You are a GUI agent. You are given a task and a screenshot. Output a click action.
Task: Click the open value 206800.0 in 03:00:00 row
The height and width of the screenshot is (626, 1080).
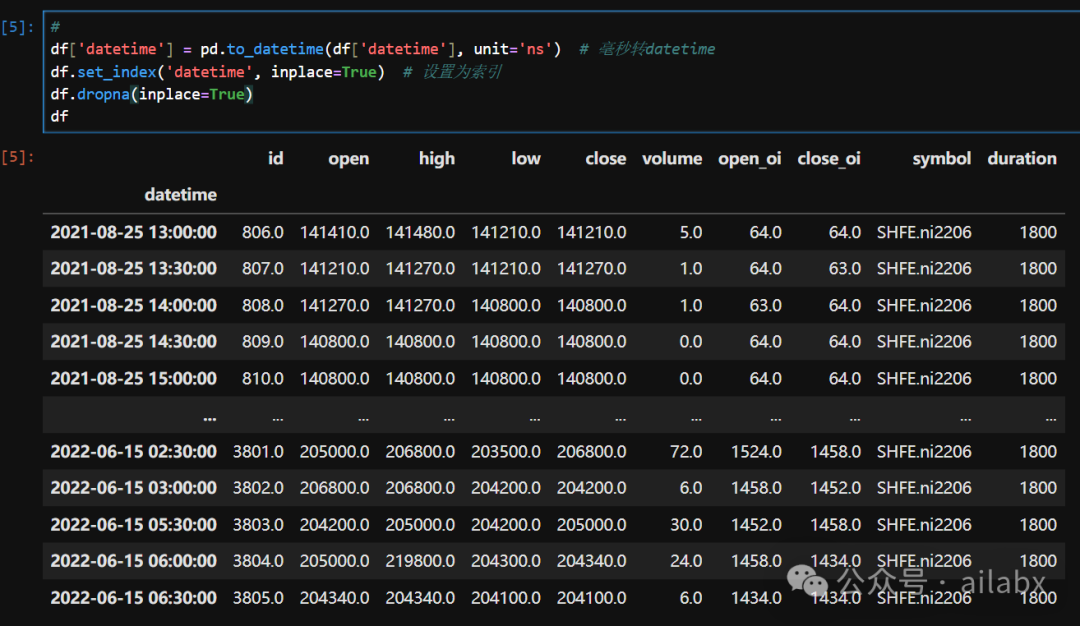335,488
